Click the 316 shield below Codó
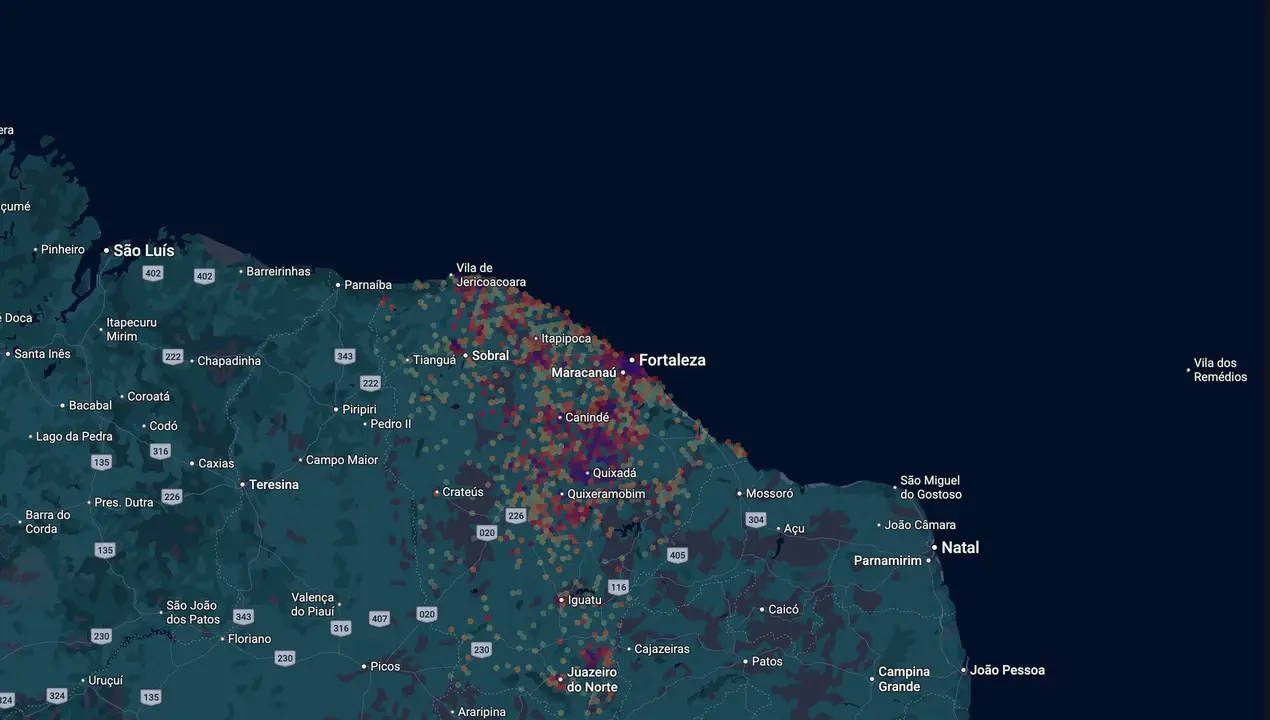Viewport: 1270px width, 720px height. (x=160, y=451)
